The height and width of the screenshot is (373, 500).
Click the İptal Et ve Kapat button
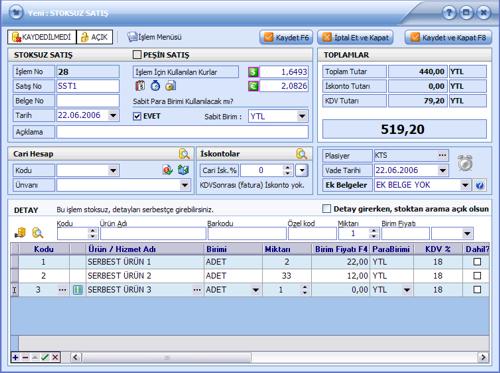coord(356,37)
